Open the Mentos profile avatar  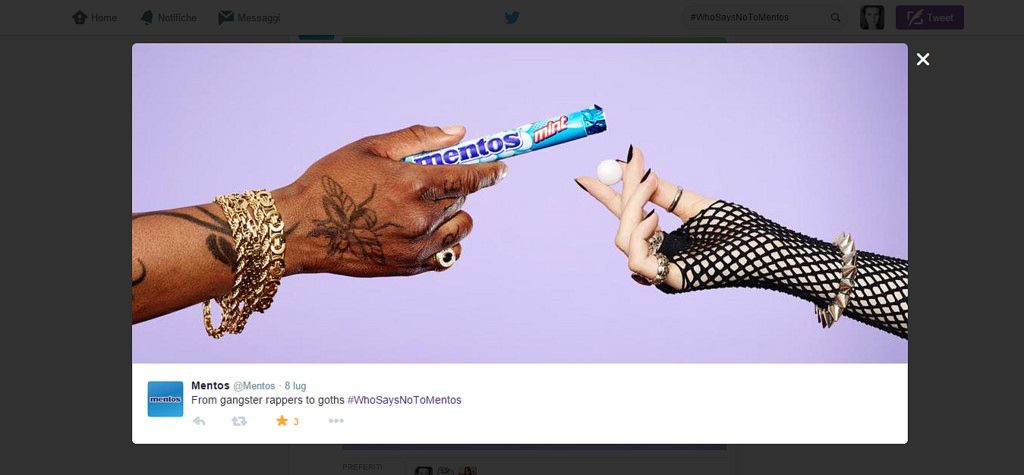coord(165,399)
